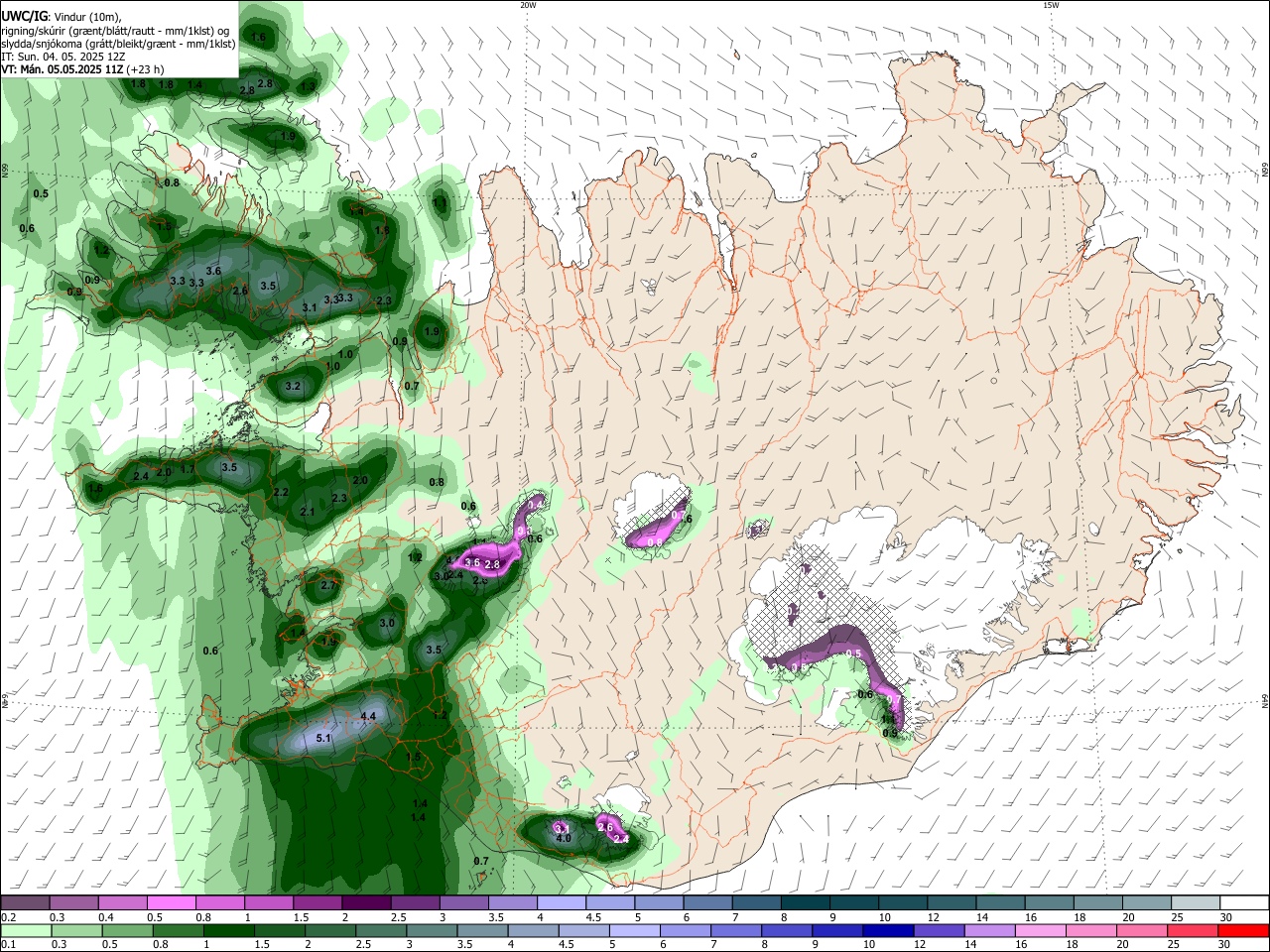Viewport: 1270px width, 952px height.
Task: Click the 4.4 precipitation value
Action: click(368, 716)
